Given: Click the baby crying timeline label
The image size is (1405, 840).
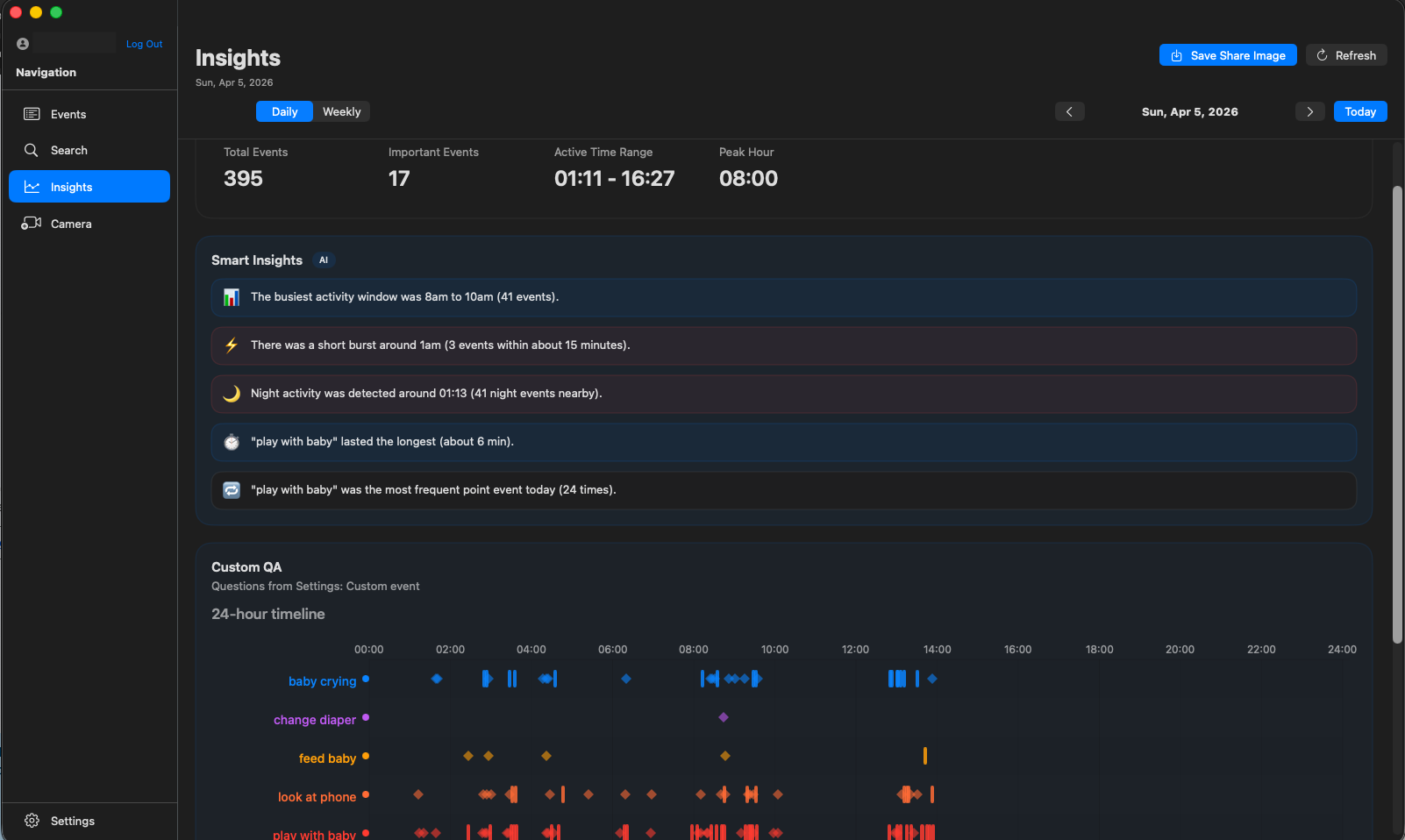Looking at the screenshot, I should (322, 681).
